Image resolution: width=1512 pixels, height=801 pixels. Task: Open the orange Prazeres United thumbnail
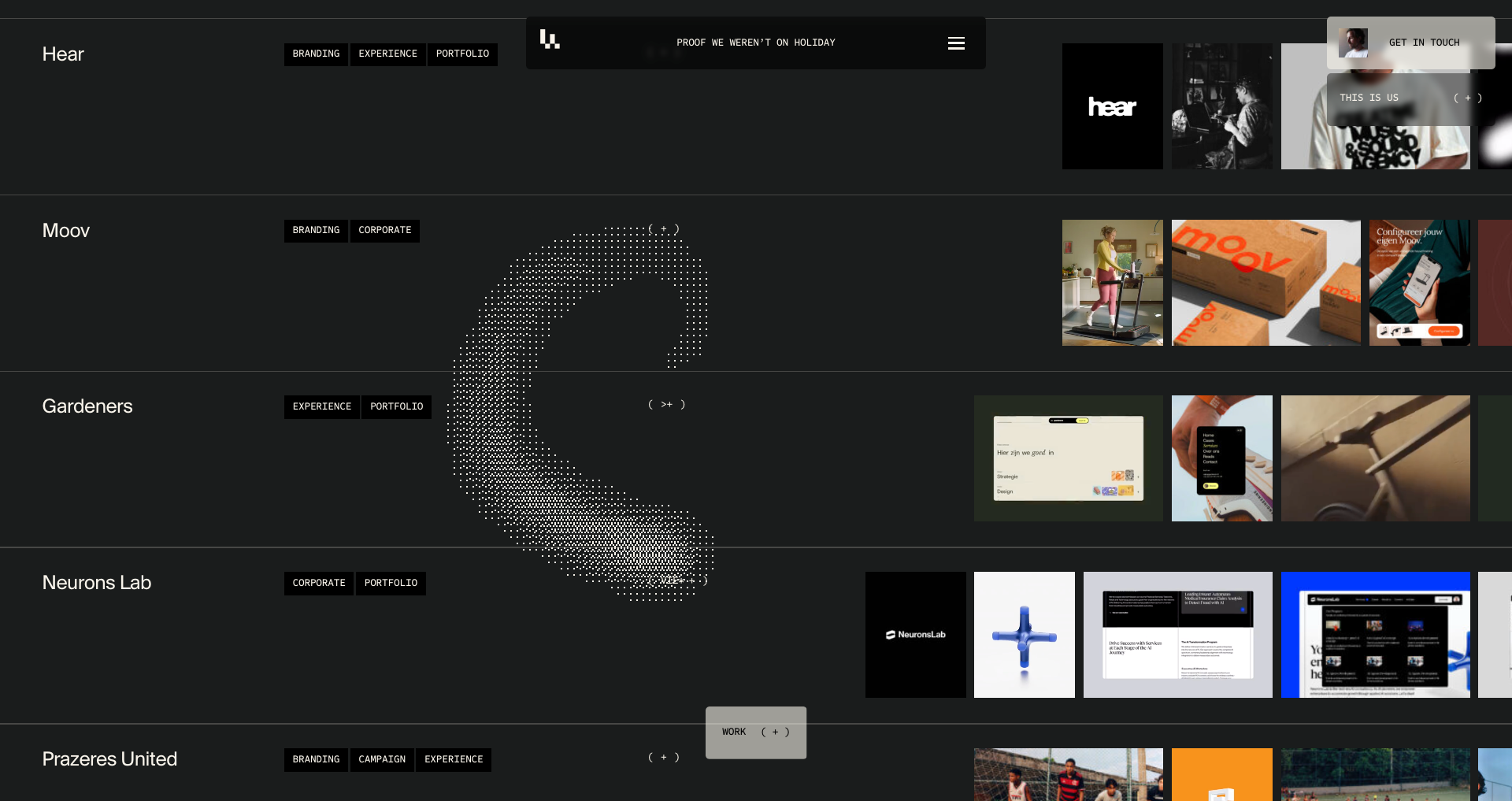pos(1222,775)
